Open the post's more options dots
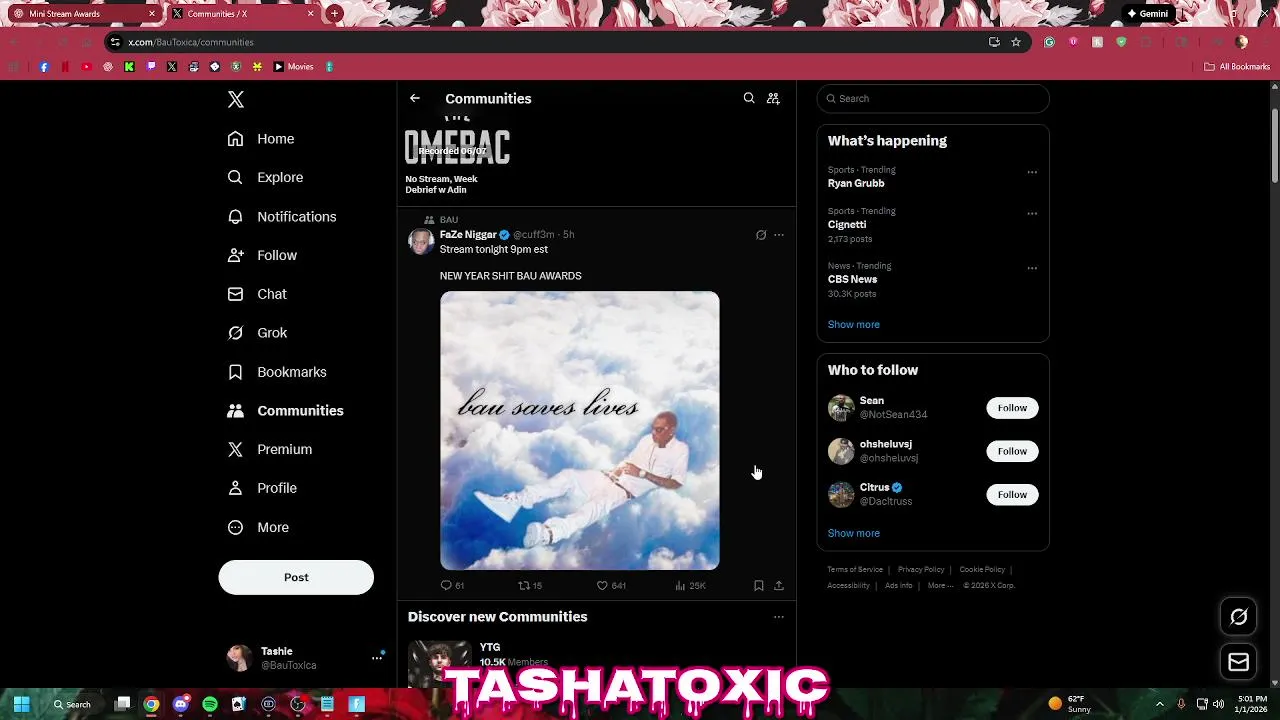The width and height of the screenshot is (1280, 720). tap(779, 235)
